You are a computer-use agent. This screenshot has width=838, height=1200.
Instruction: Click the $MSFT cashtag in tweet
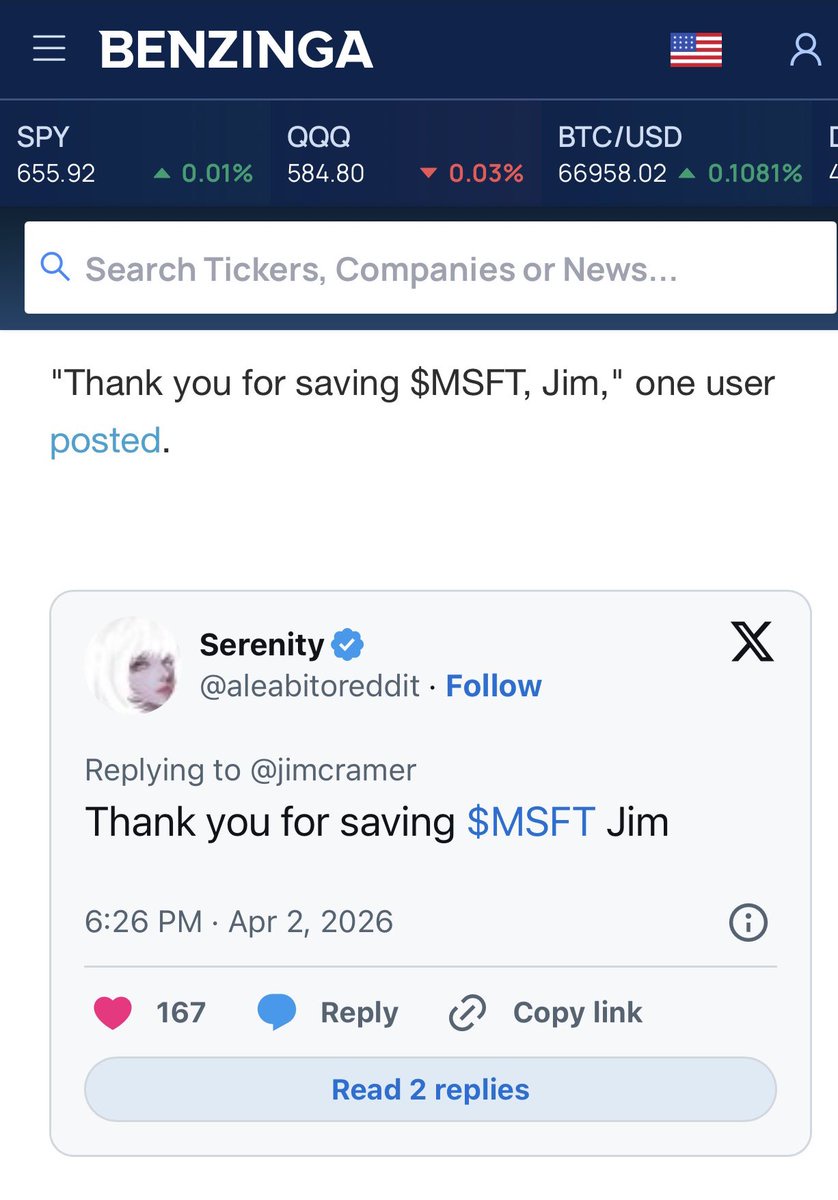coord(531,822)
